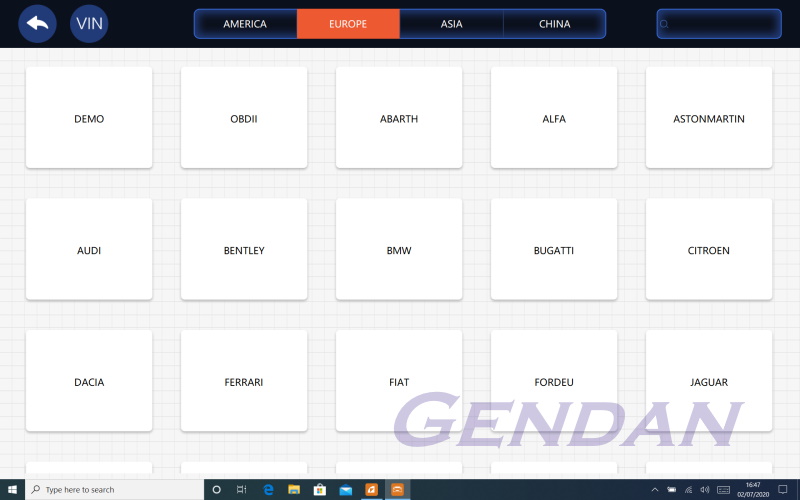
Task: Pick the CITROEN brand tile
Action: (x=709, y=249)
